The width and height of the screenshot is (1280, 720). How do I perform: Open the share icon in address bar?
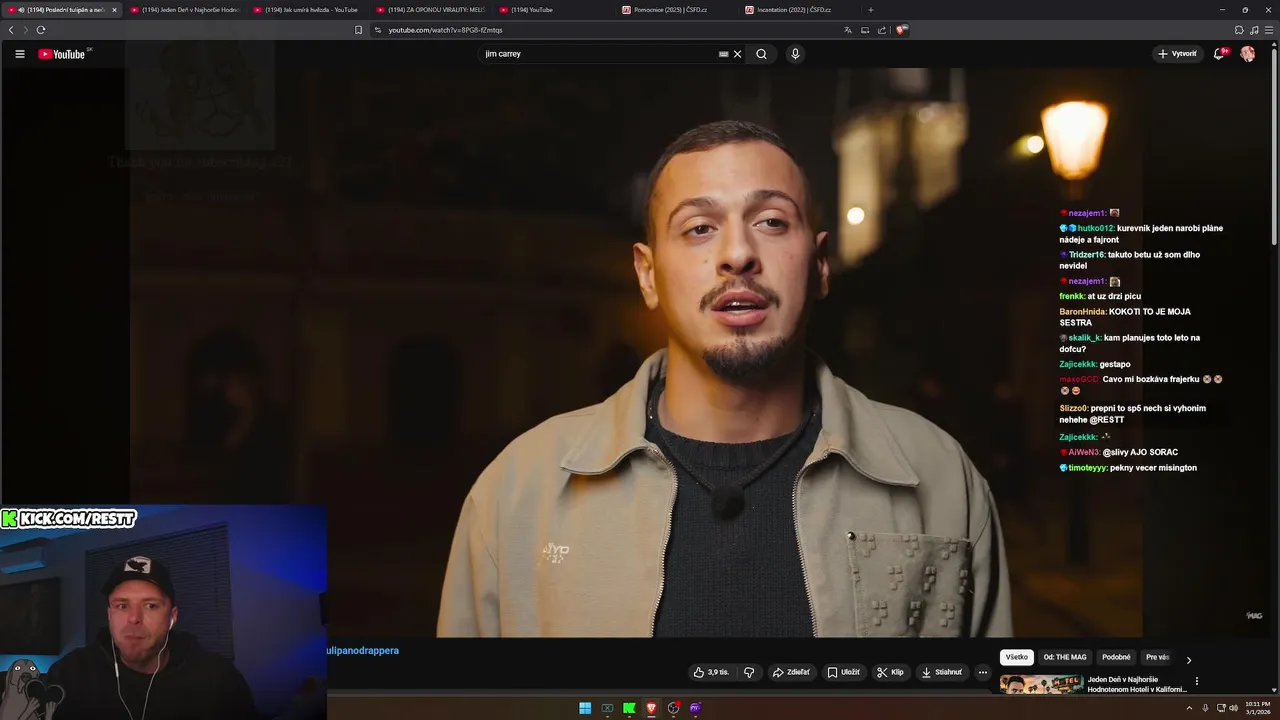coord(882,30)
